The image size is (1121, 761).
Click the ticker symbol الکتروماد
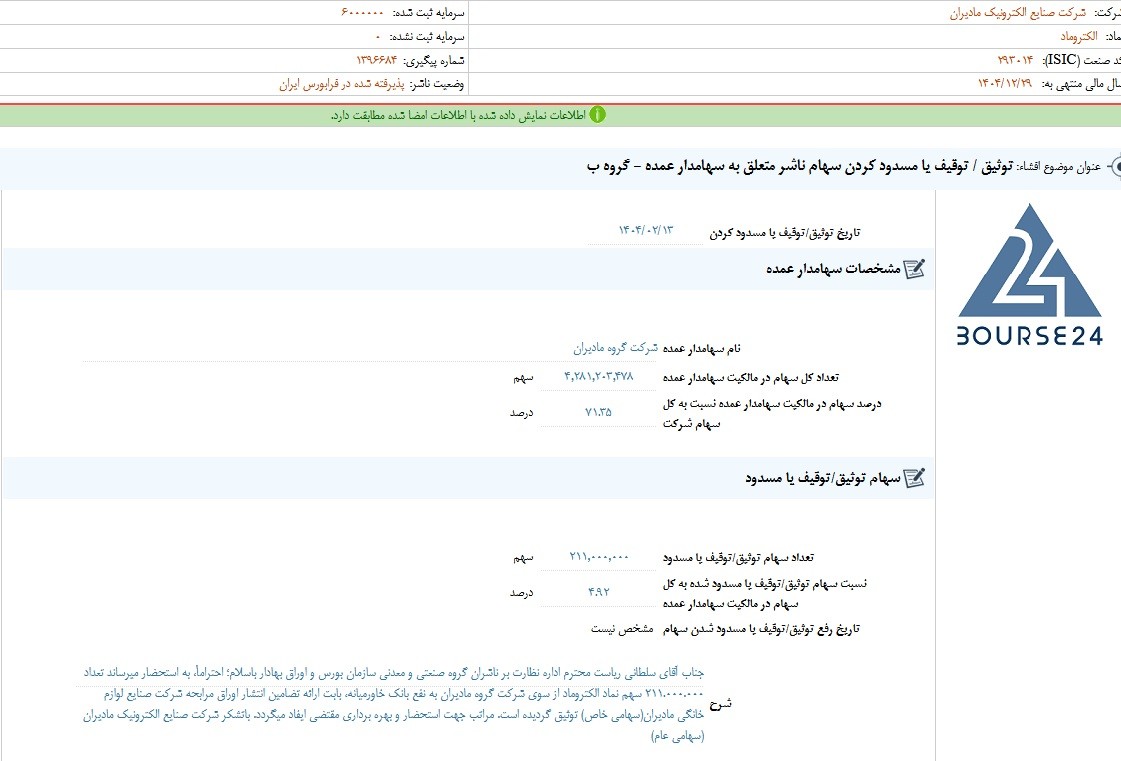(x=1079, y=36)
